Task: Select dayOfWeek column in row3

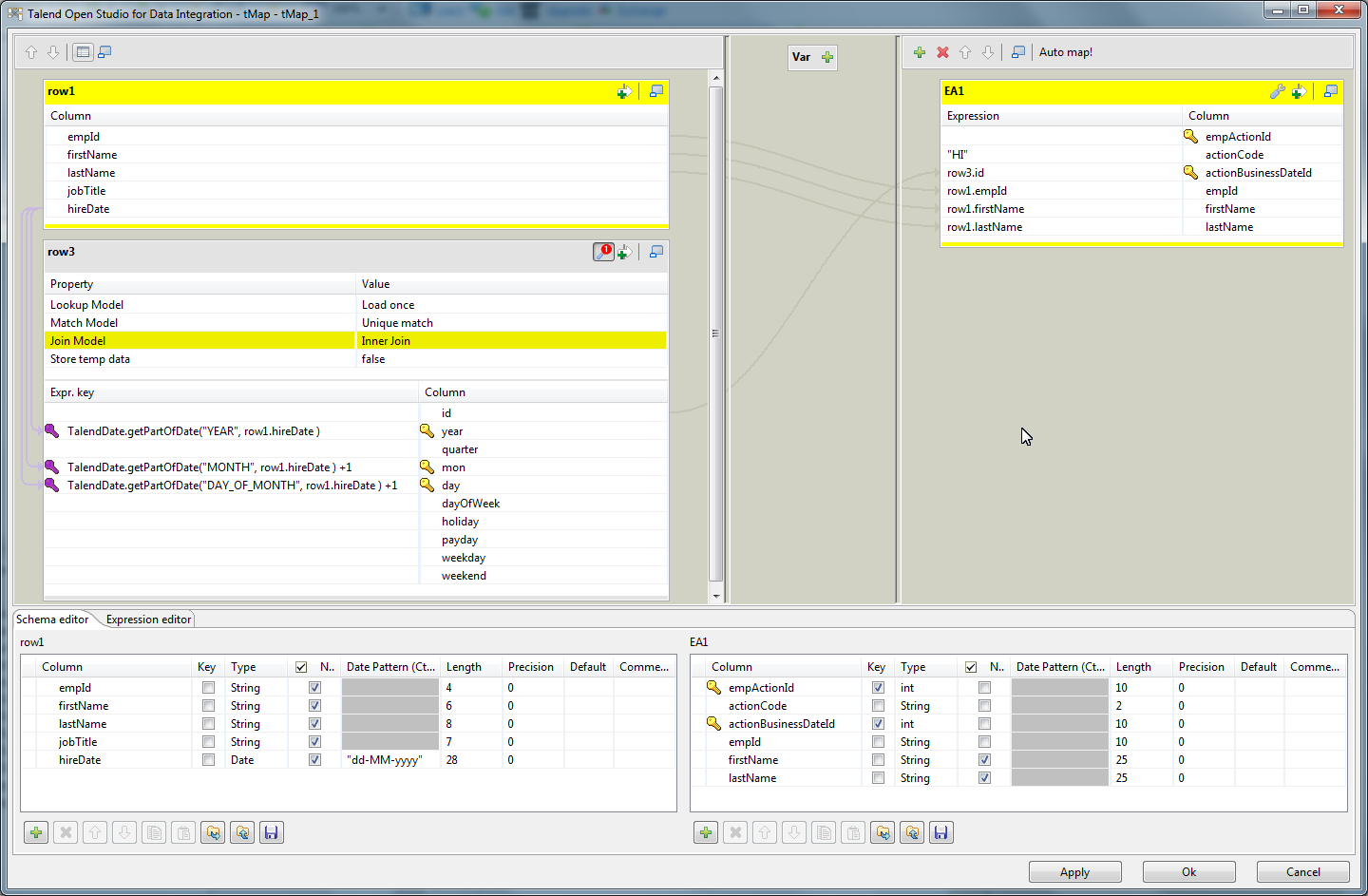Action: point(543,504)
